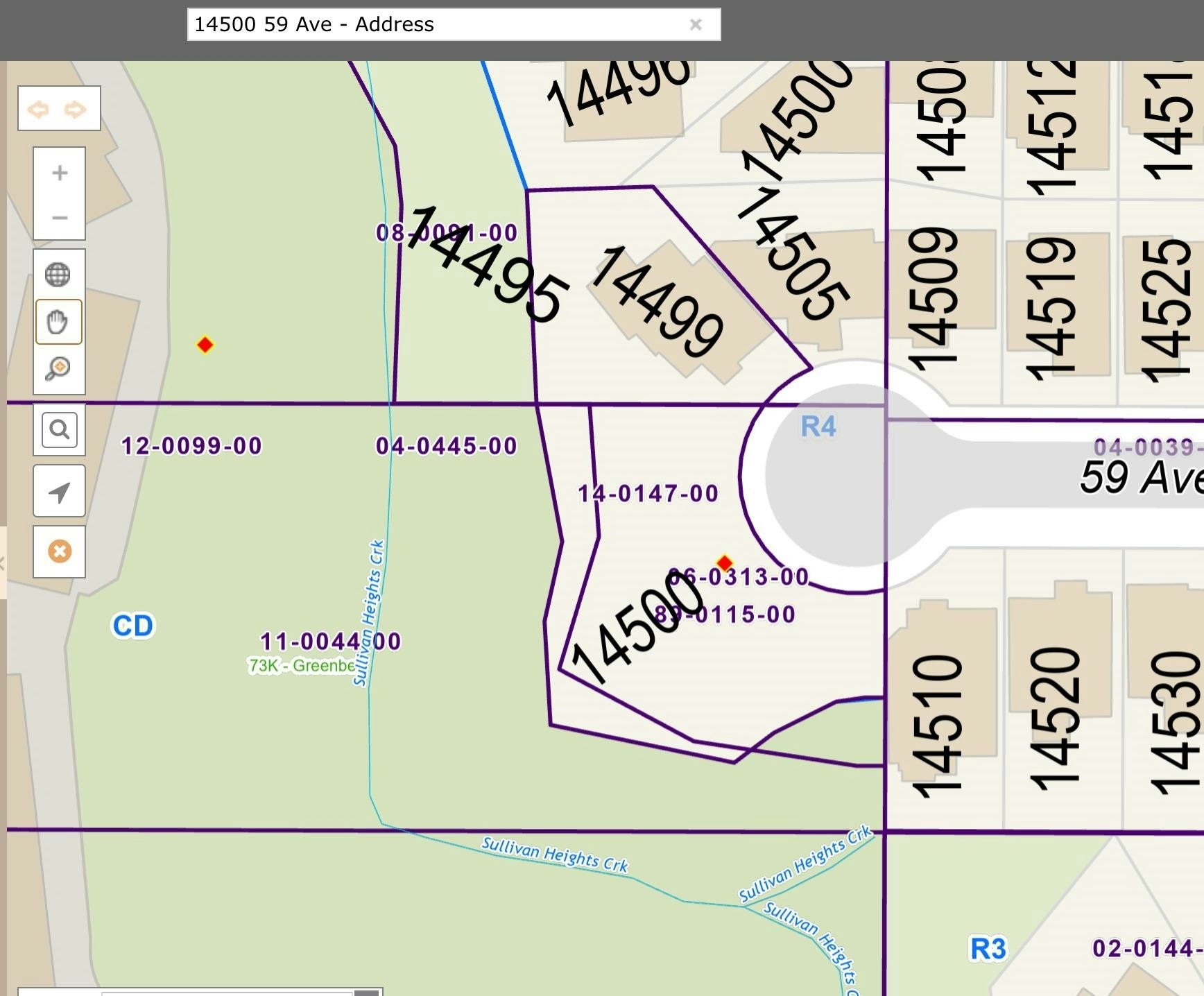Show full extent with globe icon
The height and width of the screenshot is (996, 1204).
58,275
